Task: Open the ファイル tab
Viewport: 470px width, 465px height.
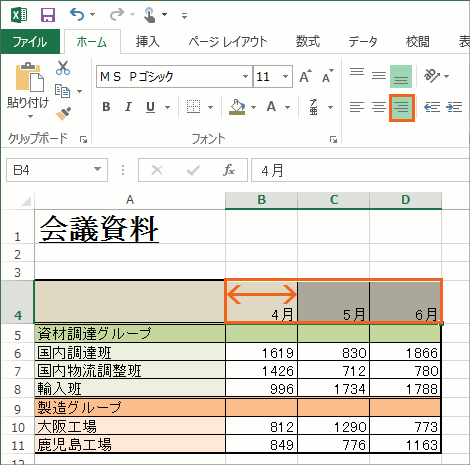Action: [30, 42]
